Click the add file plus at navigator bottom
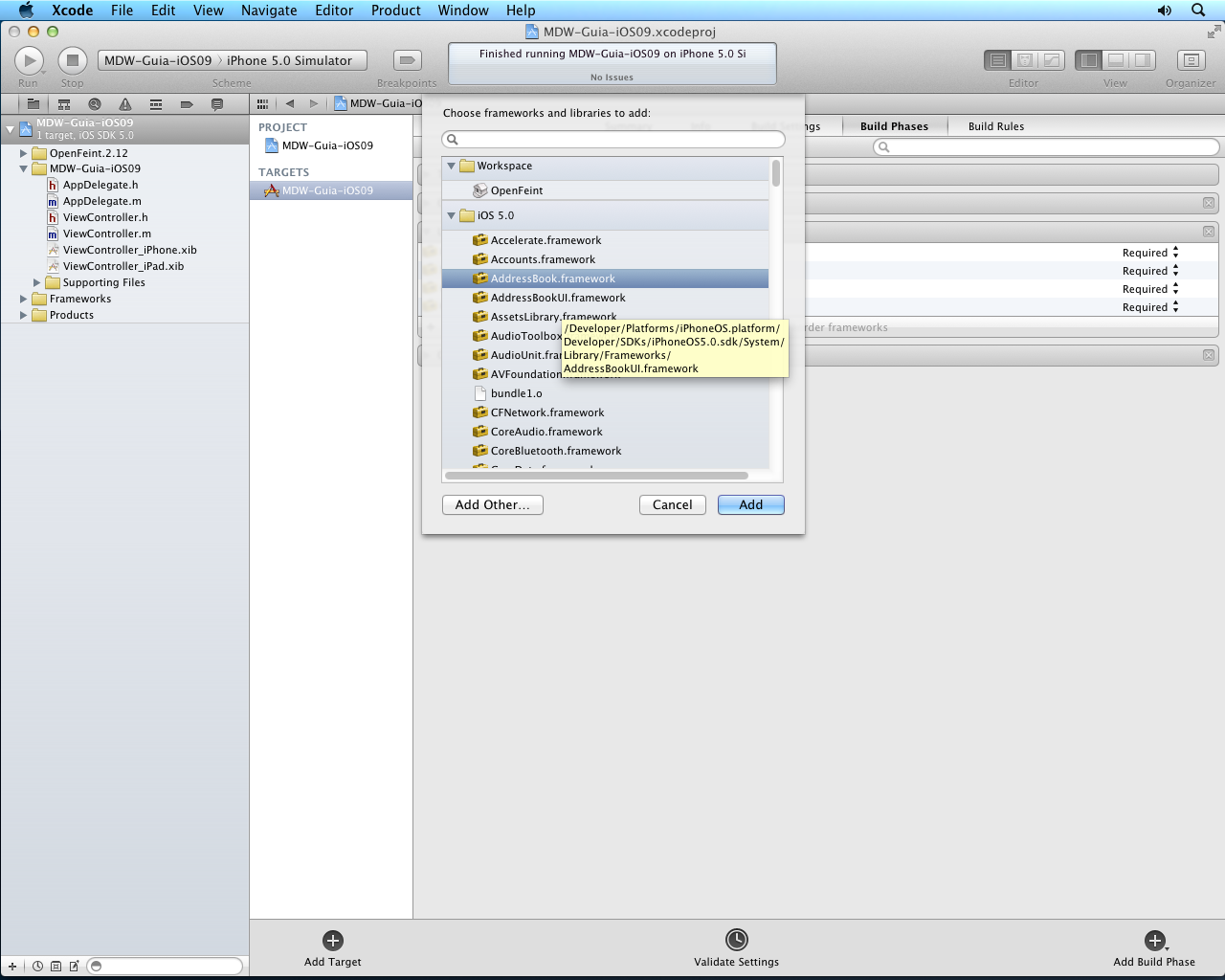The image size is (1225, 980). point(12,966)
